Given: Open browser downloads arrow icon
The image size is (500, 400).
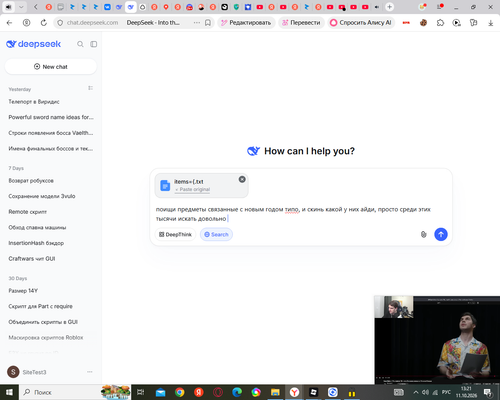Looking at the screenshot, I should pyautogui.click(x=490, y=23).
